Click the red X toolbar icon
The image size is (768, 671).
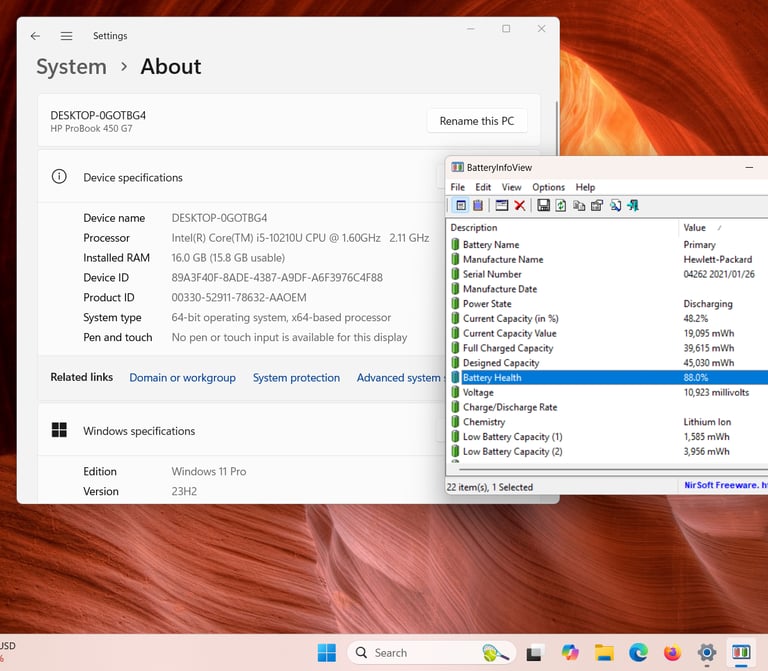pos(520,205)
